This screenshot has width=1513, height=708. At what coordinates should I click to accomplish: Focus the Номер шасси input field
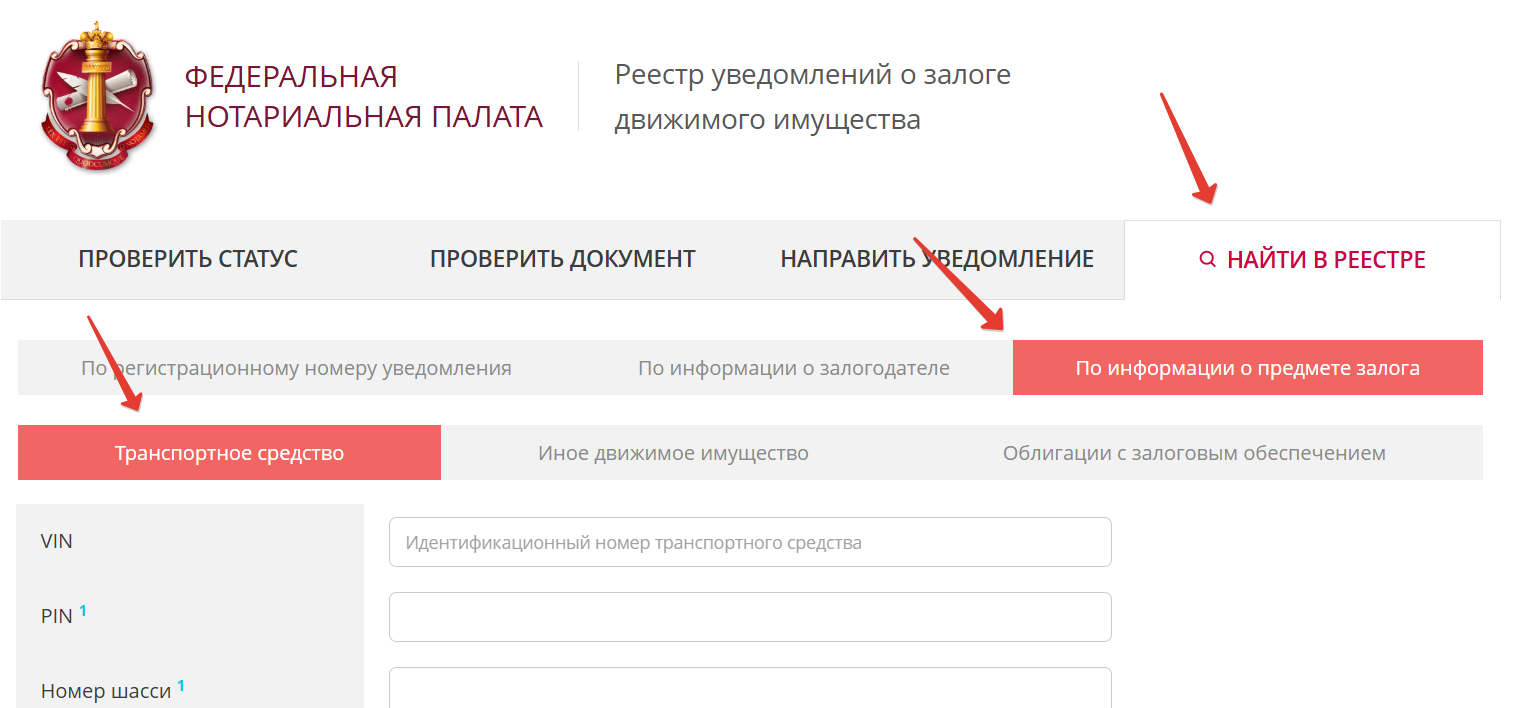click(x=748, y=690)
